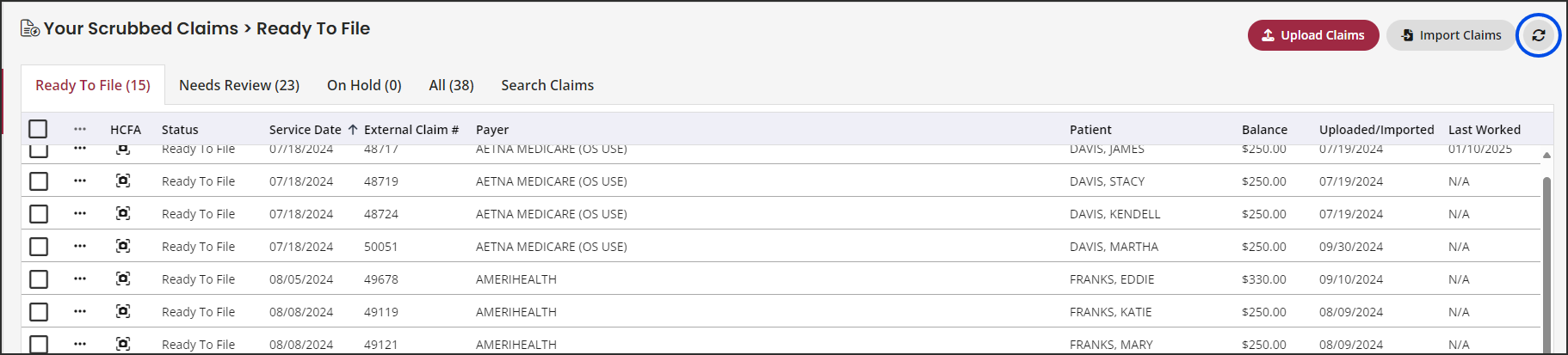Open the Search Claims tab
Viewport: 1568px width, 355px height.
pos(547,85)
